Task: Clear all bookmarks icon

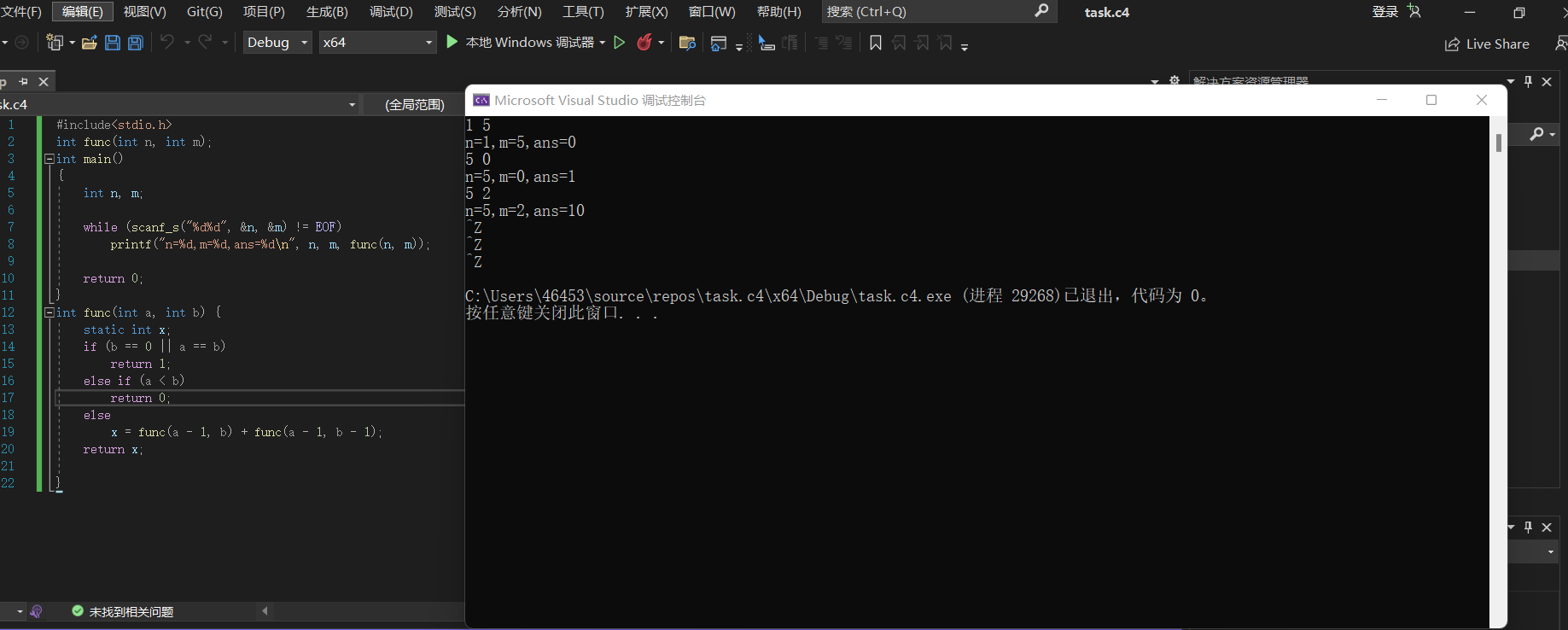Action: point(945,43)
